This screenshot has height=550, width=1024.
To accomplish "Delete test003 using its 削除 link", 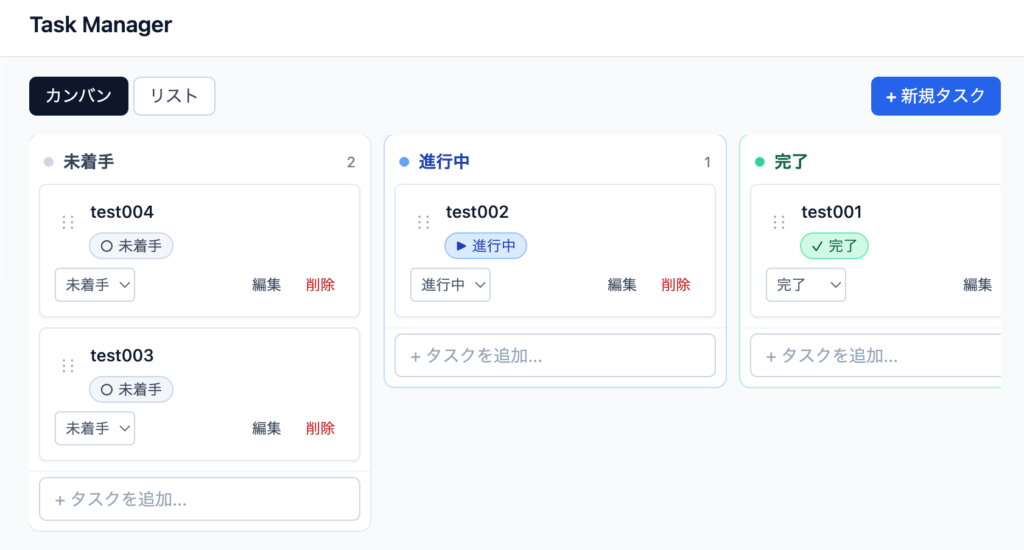I will tap(320, 429).
